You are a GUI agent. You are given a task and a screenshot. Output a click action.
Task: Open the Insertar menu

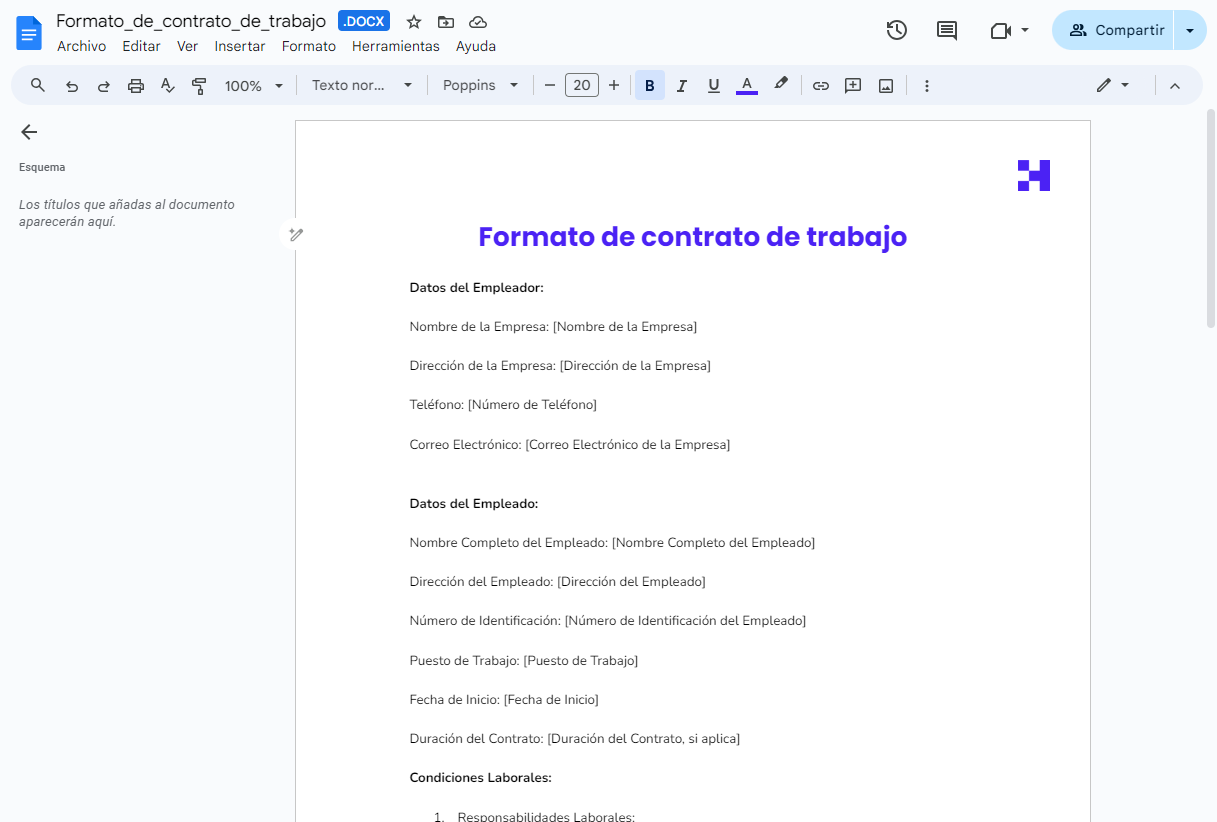click(x=240, y=46)
